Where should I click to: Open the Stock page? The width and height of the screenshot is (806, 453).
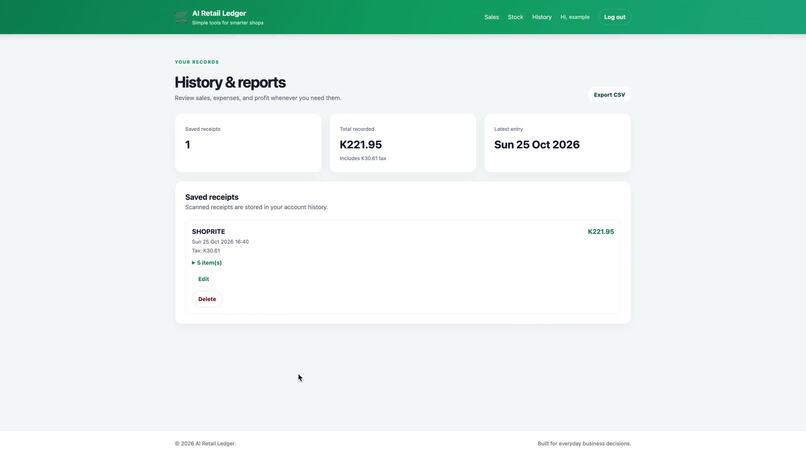point(515,17)
